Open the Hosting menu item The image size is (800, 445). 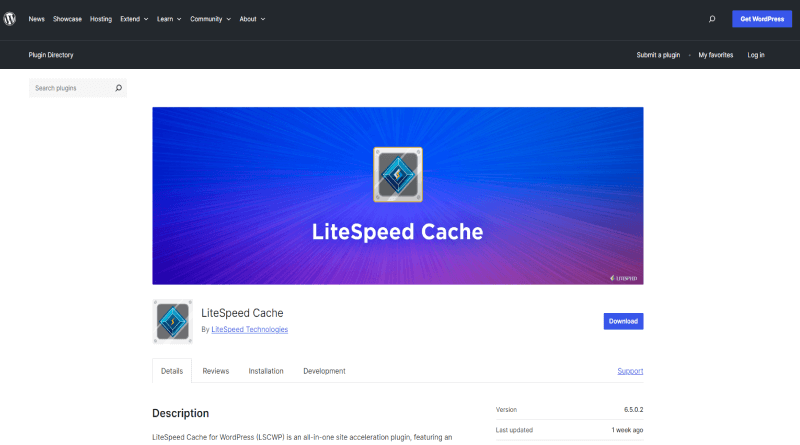pos(101,19)
